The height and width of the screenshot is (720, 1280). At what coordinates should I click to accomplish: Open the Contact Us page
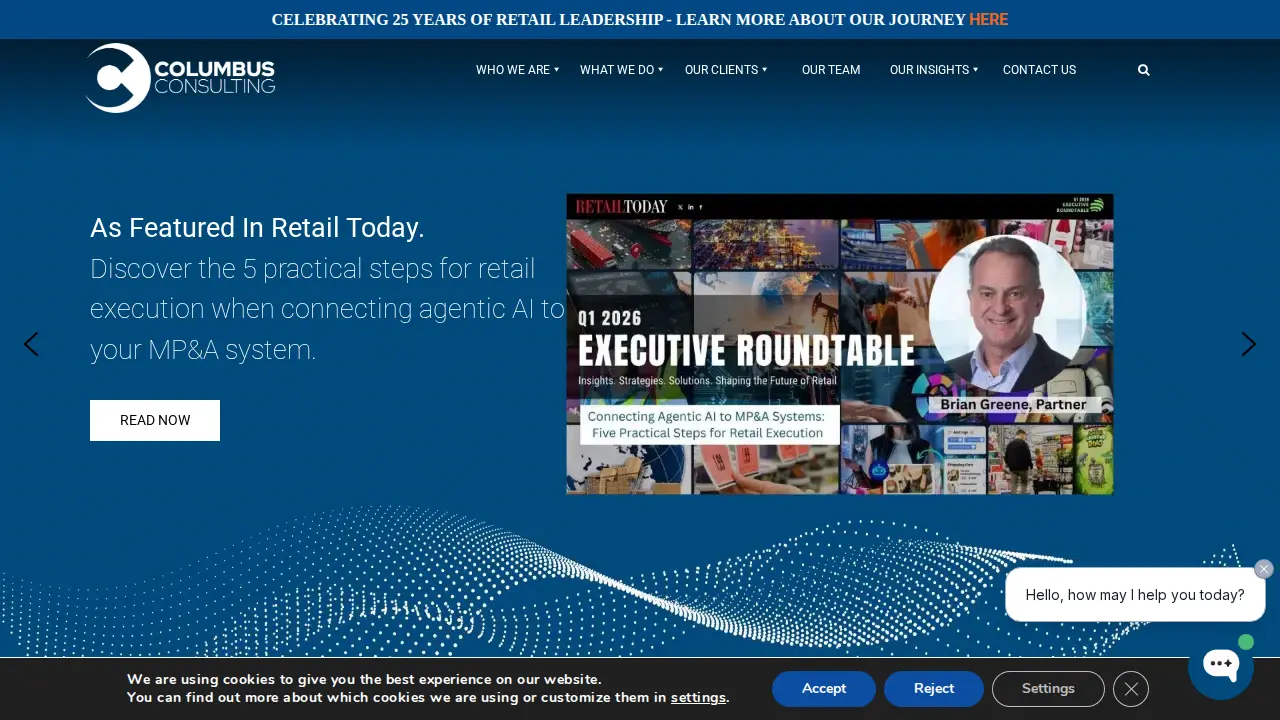1039,70
